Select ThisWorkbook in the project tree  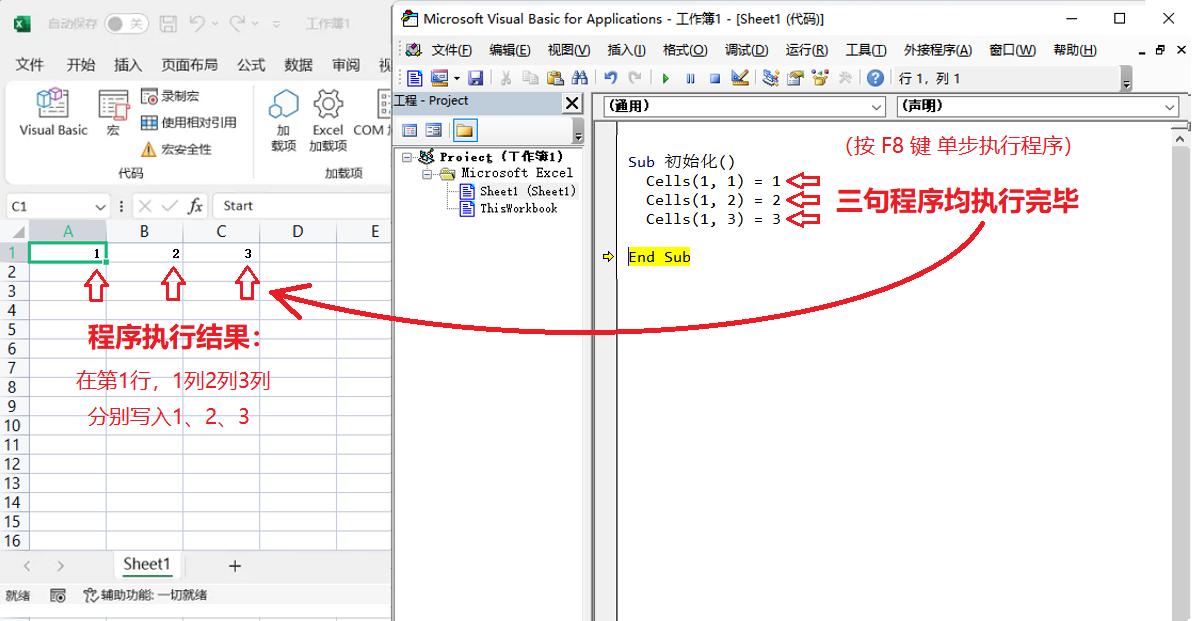518,208
